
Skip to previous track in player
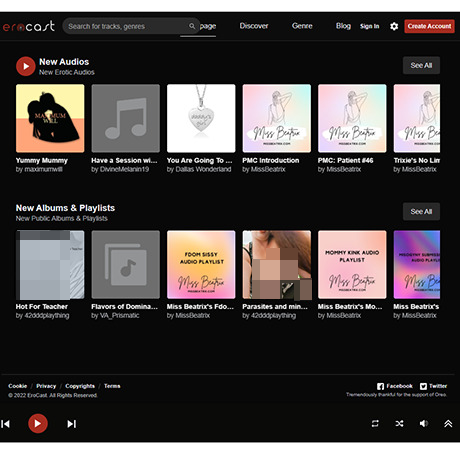pyautogui.click(x=6, y=424)
